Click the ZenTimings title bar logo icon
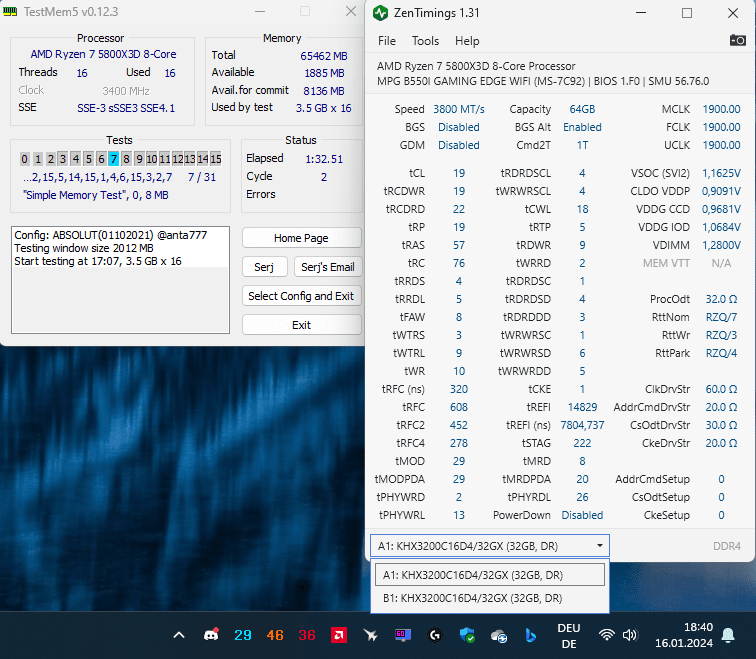This screenshot has width=756, height=659. coord(380,13)
